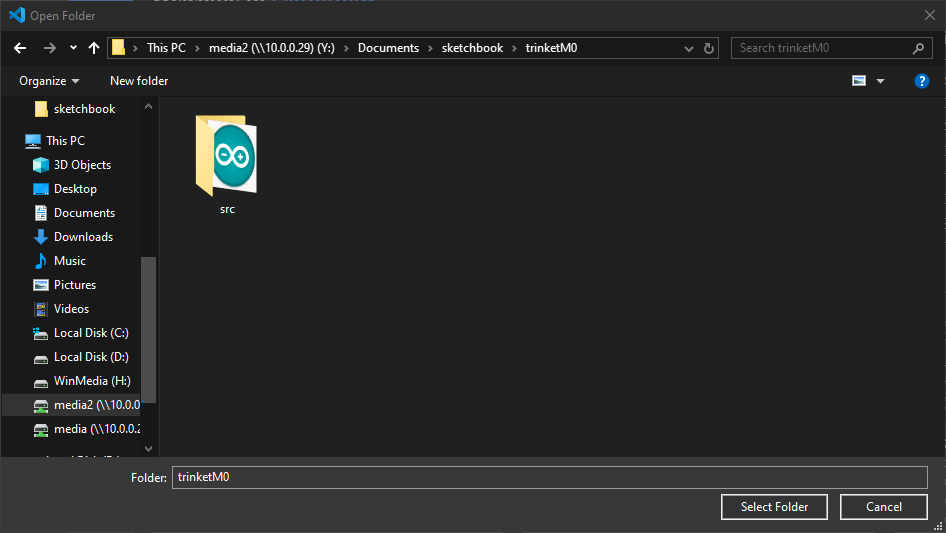Click the Folder name field containing 'trinketM0'
Image resolution: width=946 pixels, height=533 pixels.
pos(550,477)
